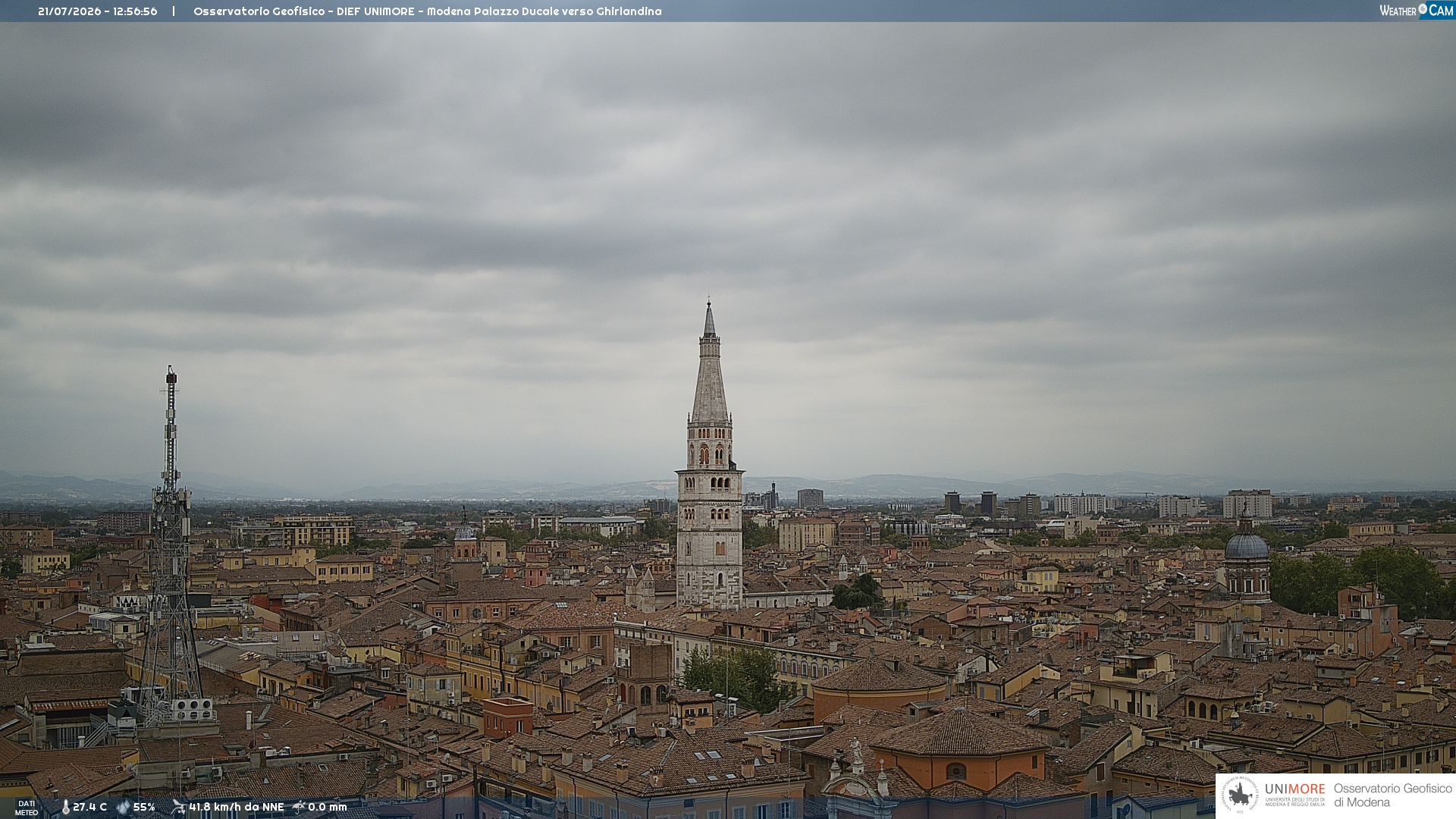
Task: Click the wind anemometer icon
Action: (178, 807)
